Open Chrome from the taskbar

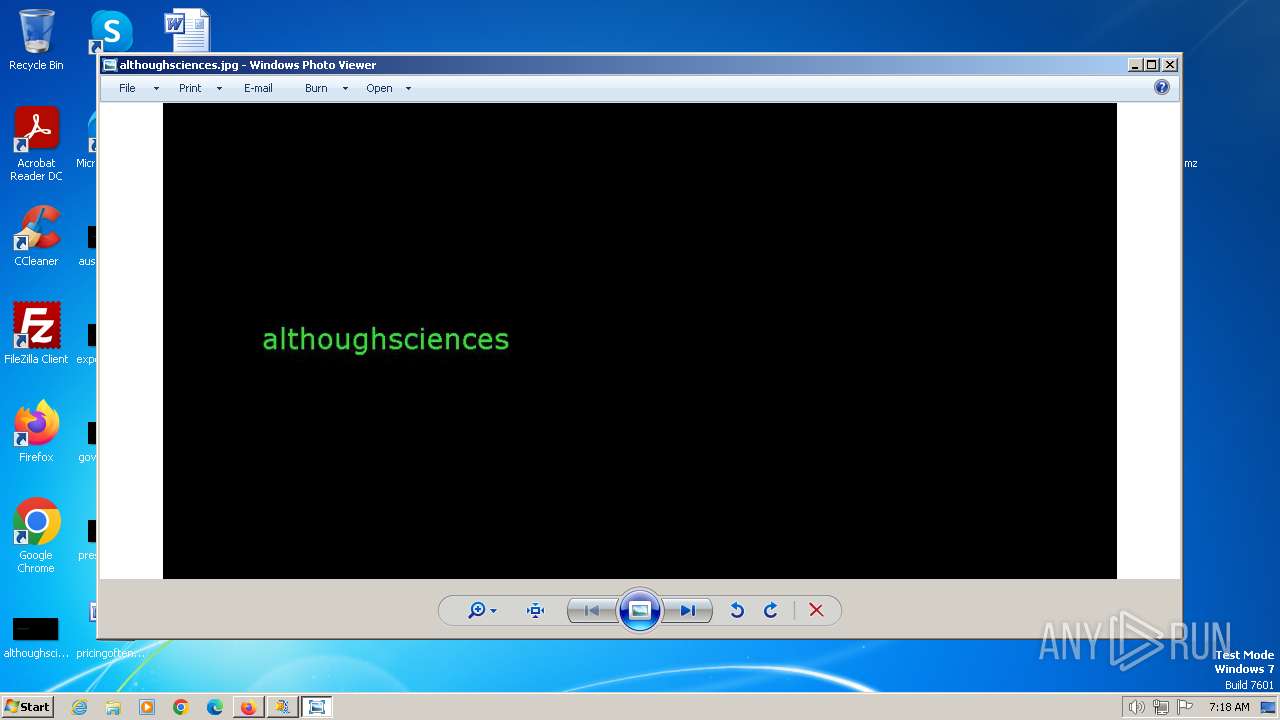click(181, 707)
